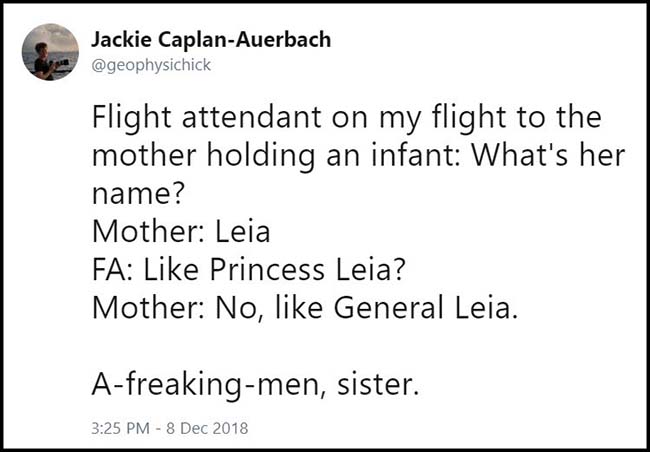The width and height of the screenshot is (650, 452).
Task: Click the first line starting "Flight attendant"
Action: click(x=347, y=120)
